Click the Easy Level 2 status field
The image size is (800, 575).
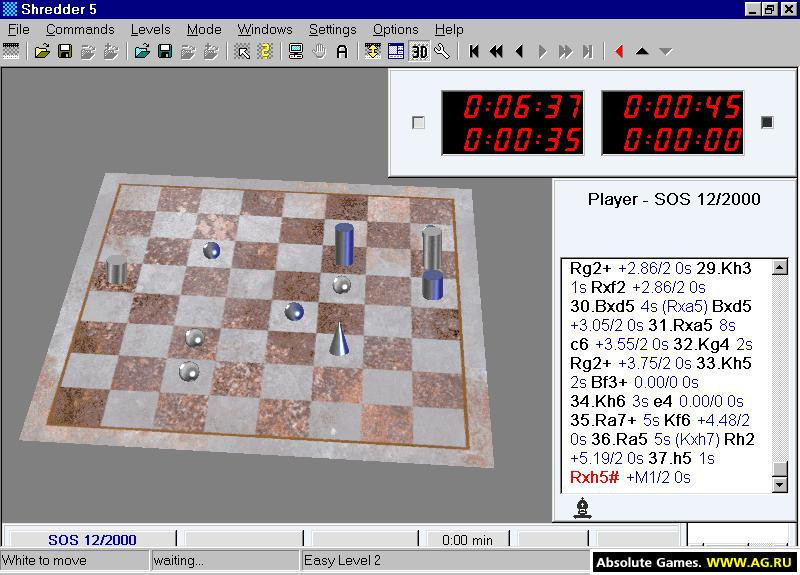pyautogui.click(x=444, y=560)
